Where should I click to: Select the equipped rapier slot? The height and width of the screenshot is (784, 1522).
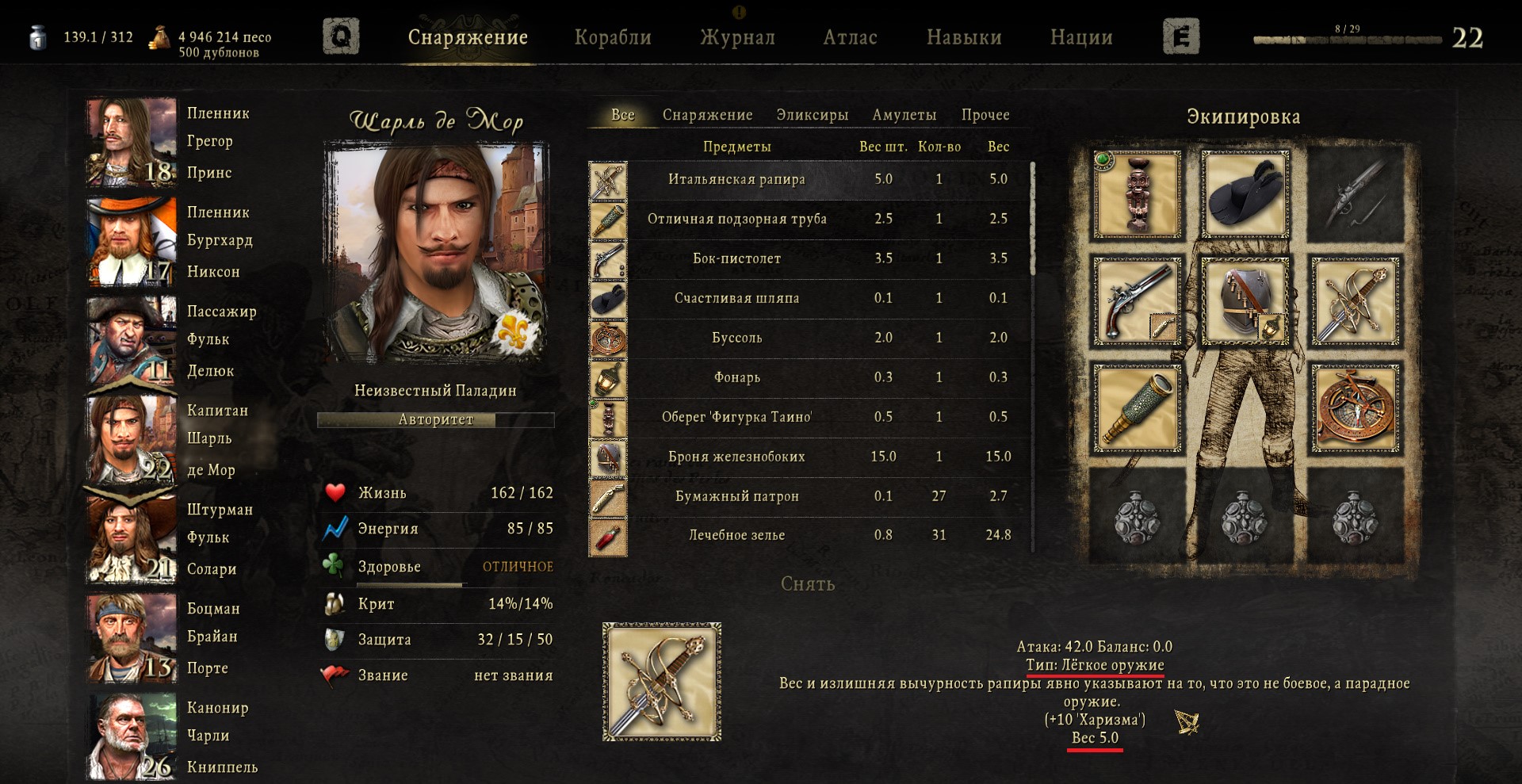1354,301
